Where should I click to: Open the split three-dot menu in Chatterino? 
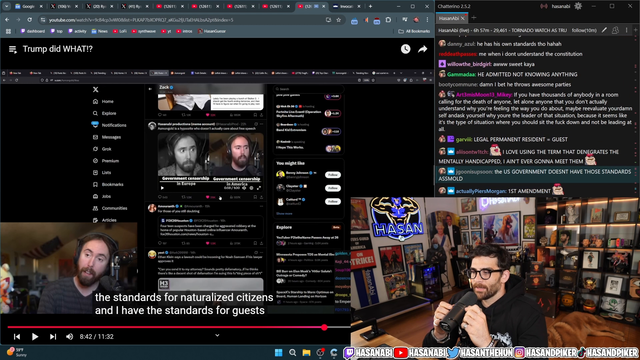point(627,30)
